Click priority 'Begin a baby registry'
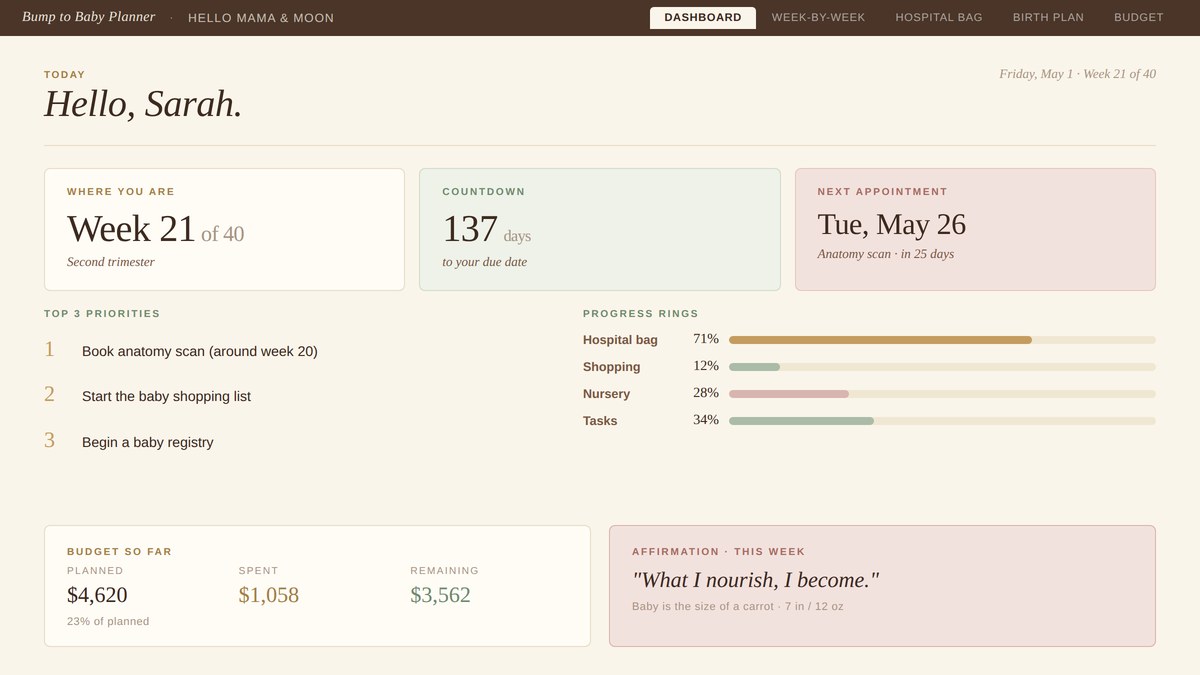1200x675 pixels. (148, 442)
